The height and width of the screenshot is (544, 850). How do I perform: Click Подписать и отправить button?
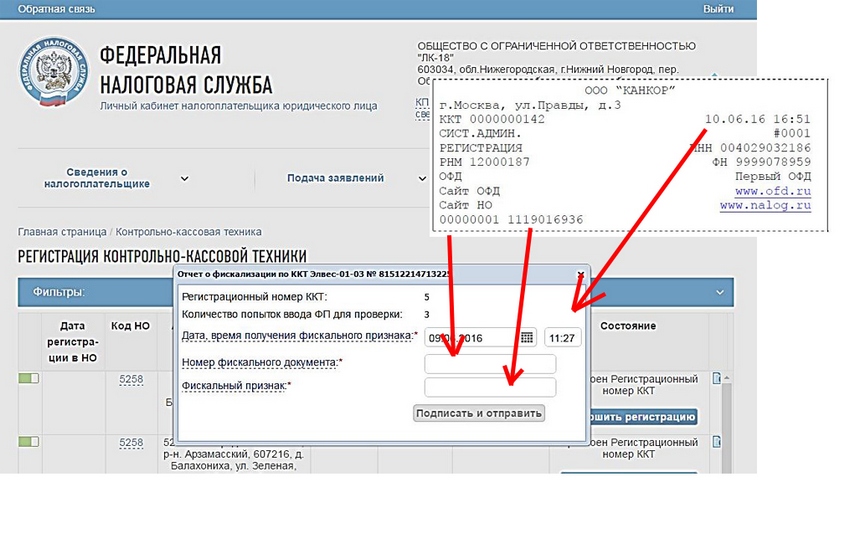[x=479, y=413]
